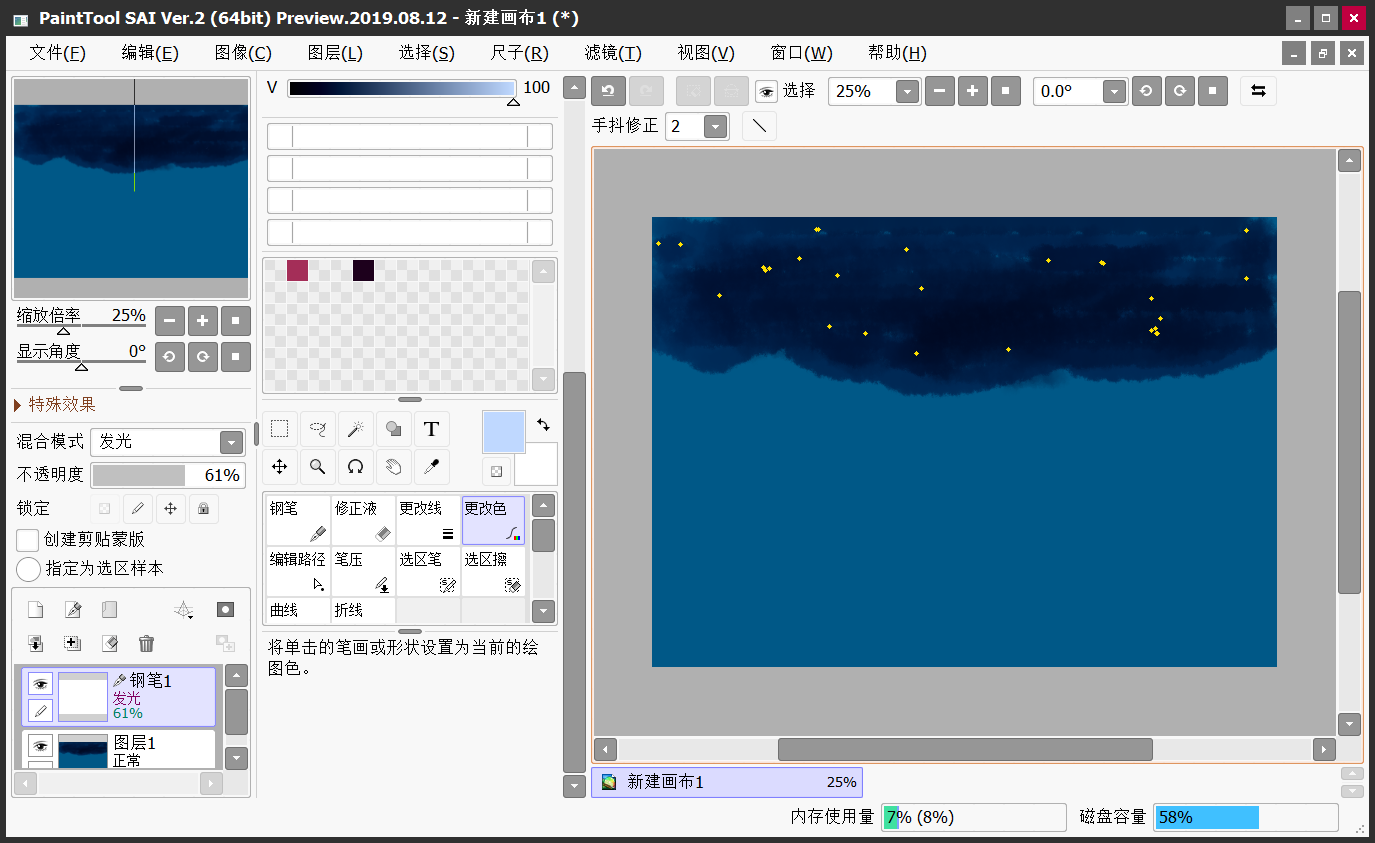
Task: Open the perspective ruler layer options
Action: coord(183,610)
